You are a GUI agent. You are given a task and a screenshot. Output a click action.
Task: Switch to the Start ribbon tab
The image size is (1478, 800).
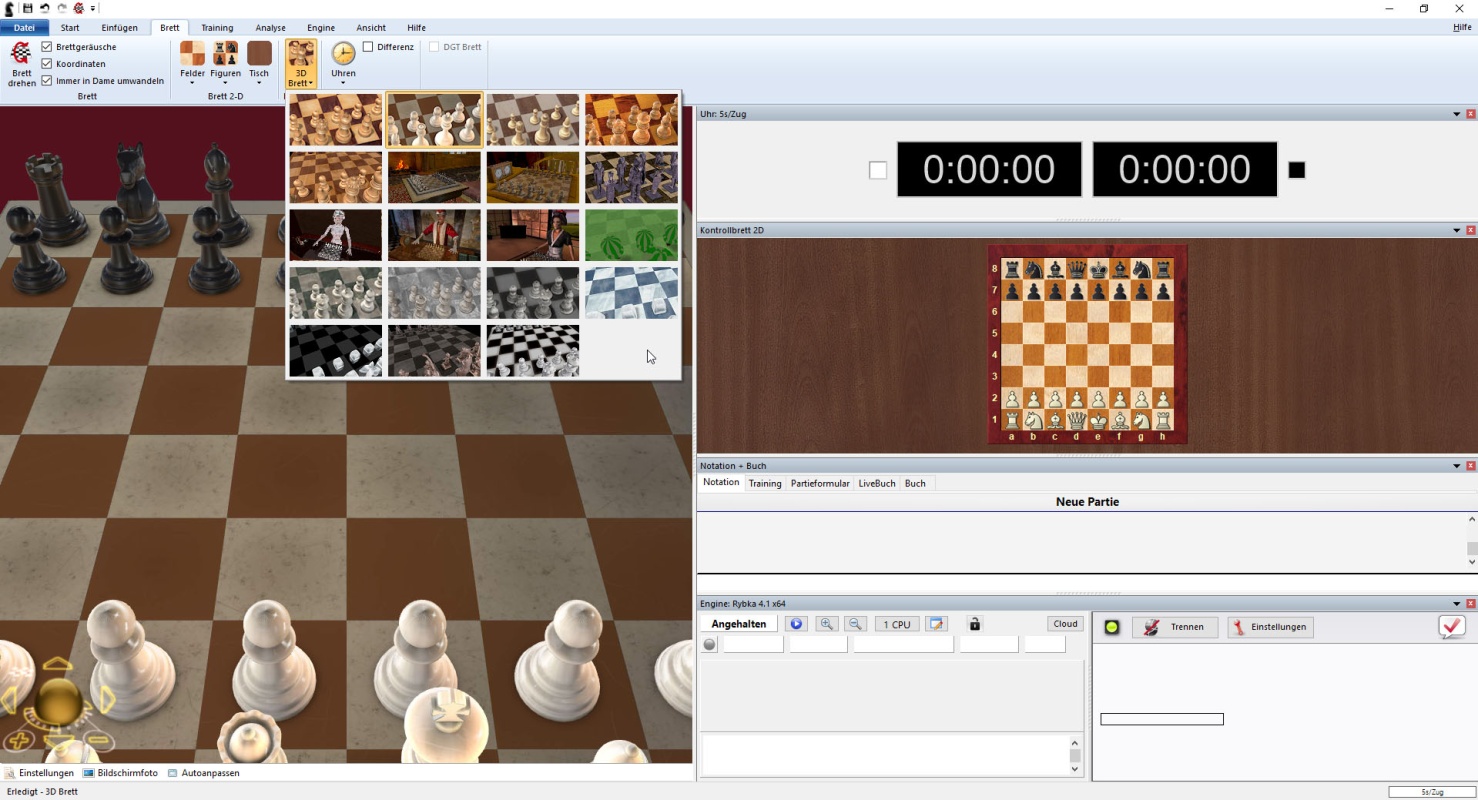coord(70,28)
